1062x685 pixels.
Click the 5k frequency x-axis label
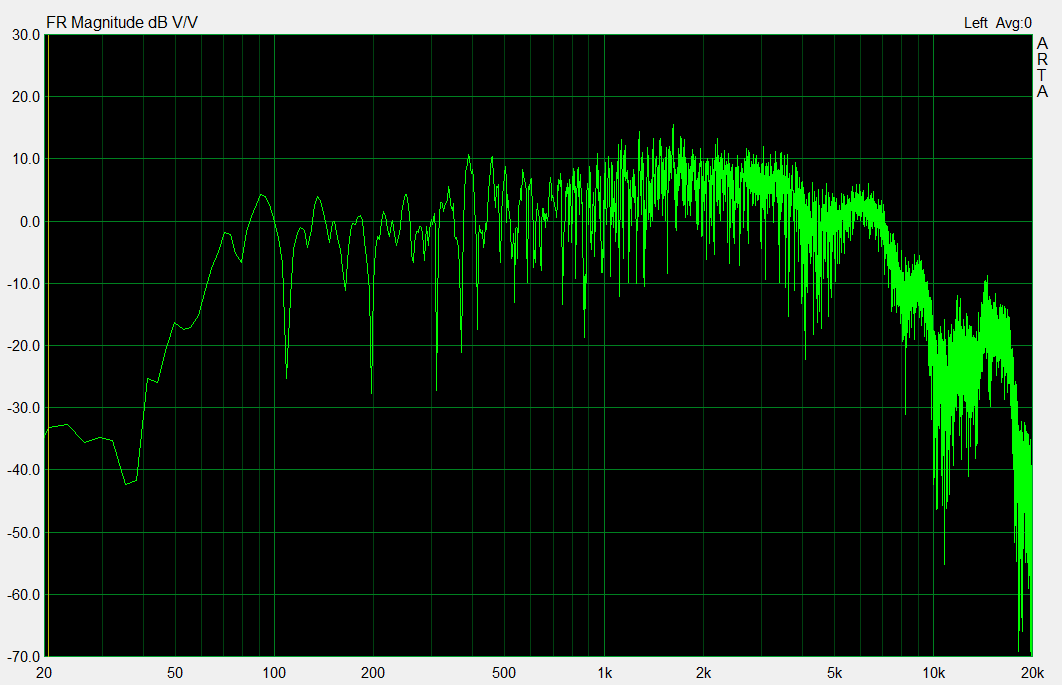834,673
